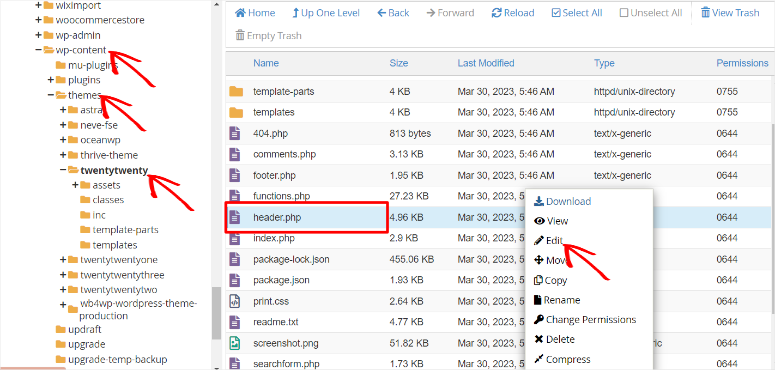Expand the thrive-theme folder
This screenshot has width=775, height=370.
(63, 155)
